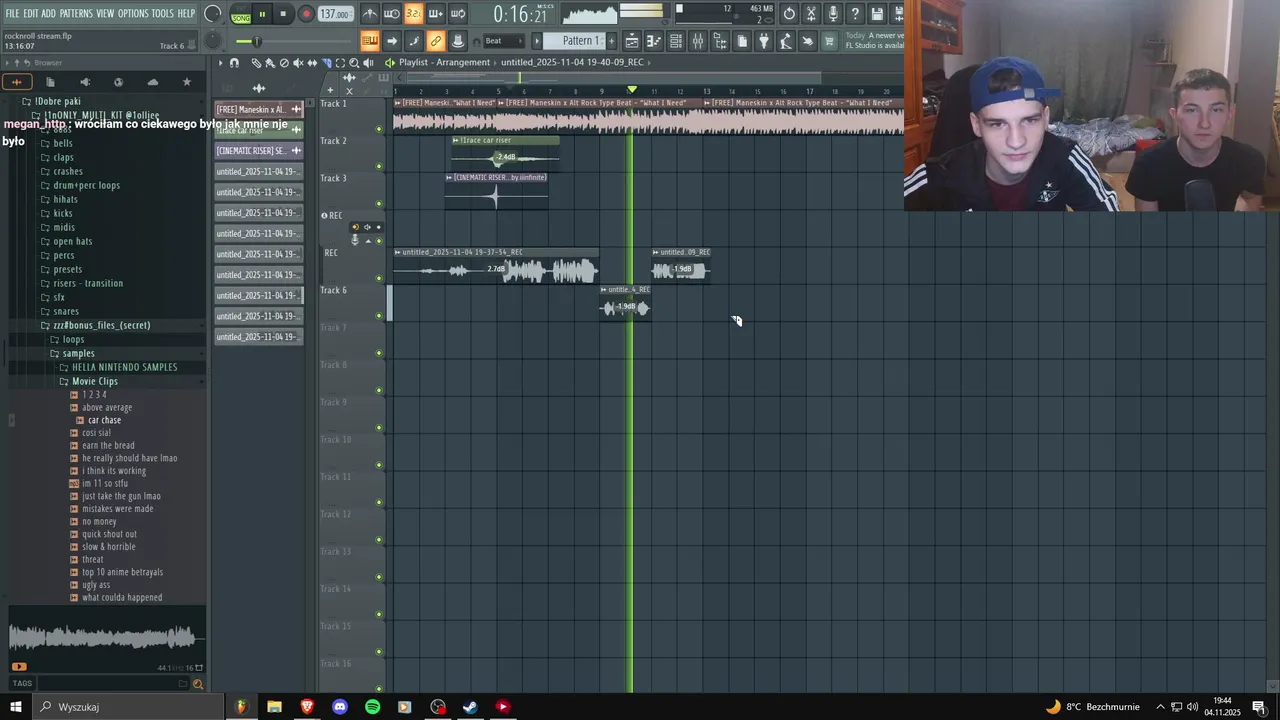
Task: Toggle blend recording overdub icon
Action: click(x=436, y=14)
